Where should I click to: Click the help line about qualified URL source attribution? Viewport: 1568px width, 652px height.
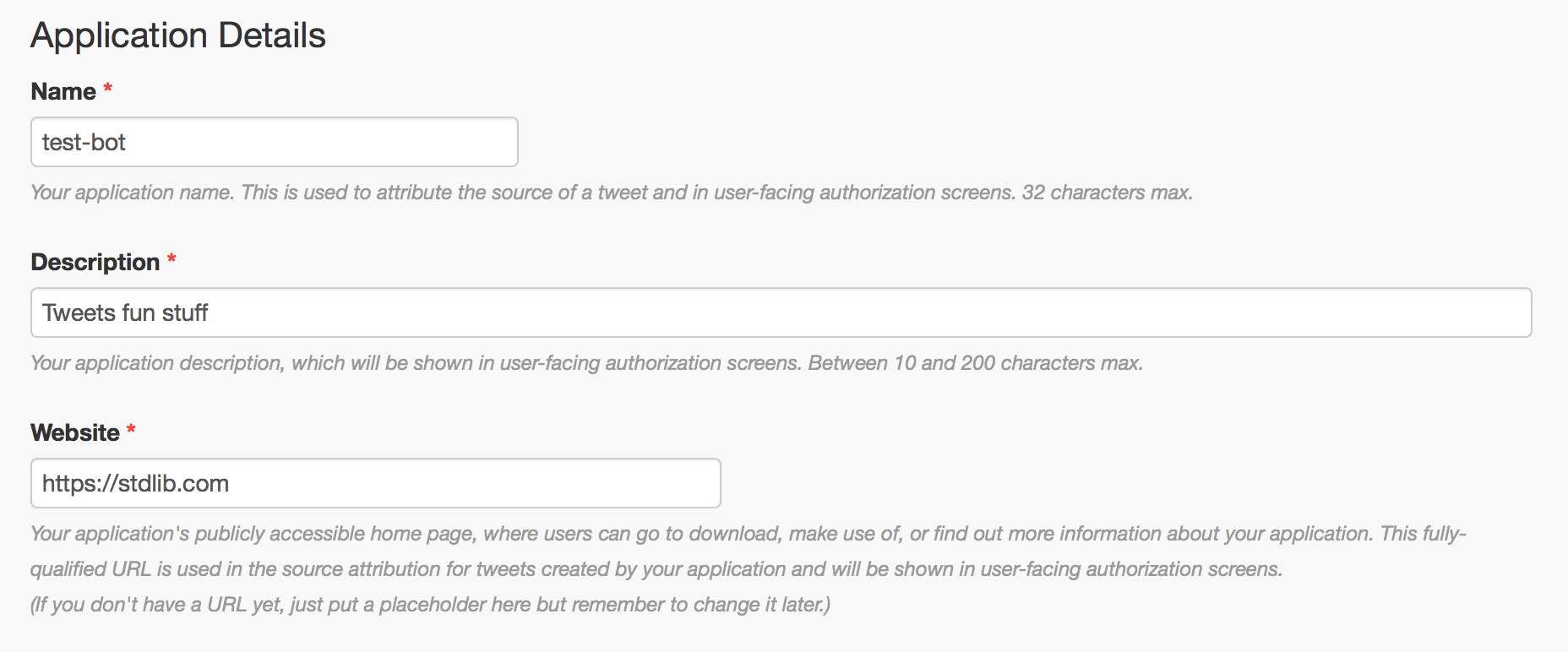pyautogui.click(x=656, y=569)
